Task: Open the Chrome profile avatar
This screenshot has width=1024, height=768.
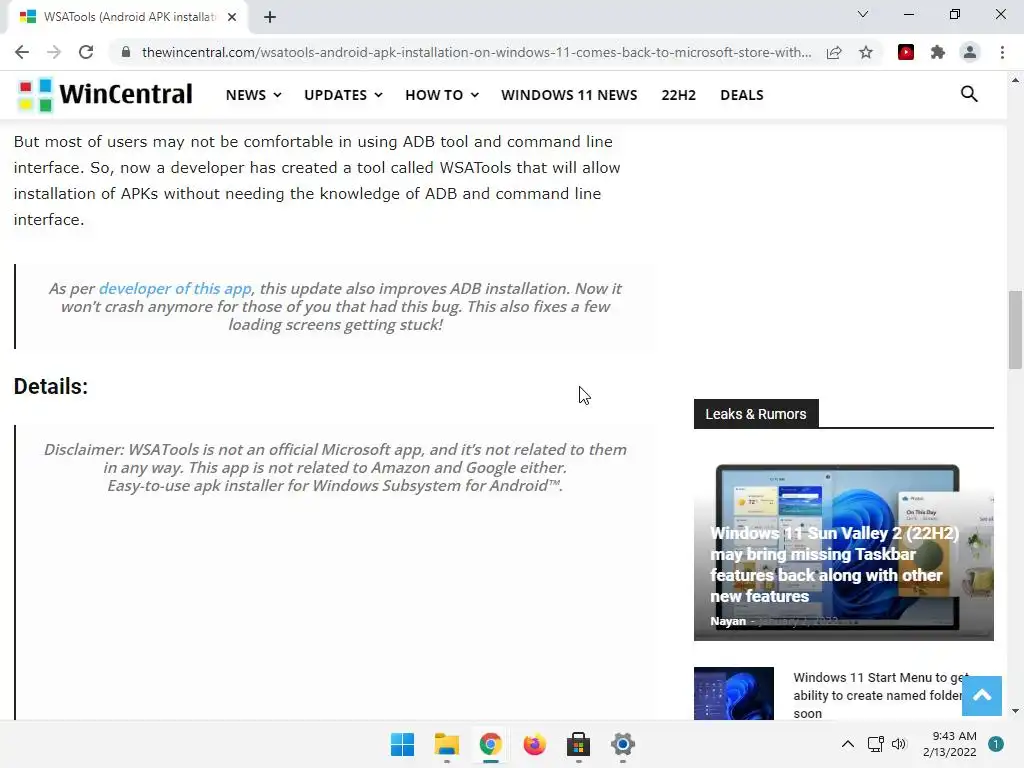Action: pyautogui.click(x=970, y=52)
